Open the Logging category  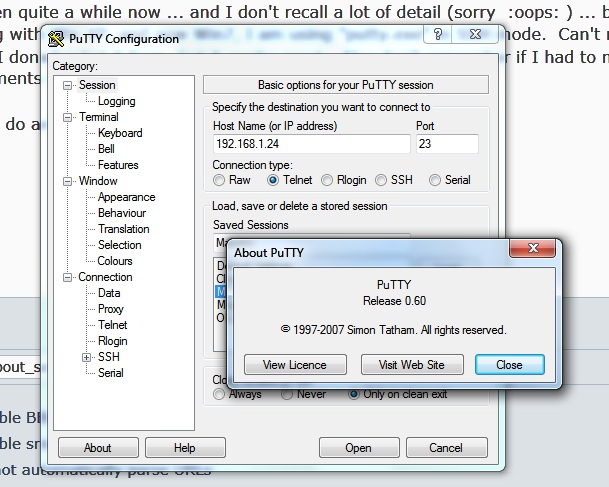click(117, 101)
